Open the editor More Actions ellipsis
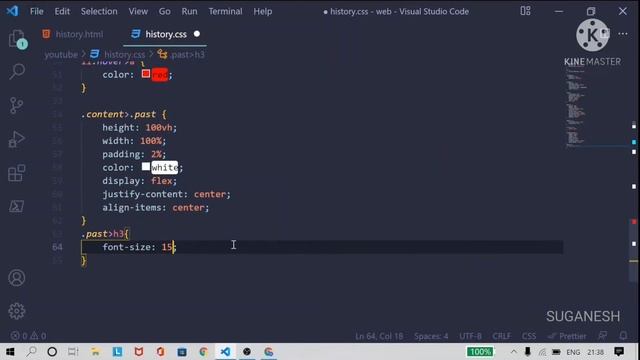640x360 pixels. (x=623, y=34)
